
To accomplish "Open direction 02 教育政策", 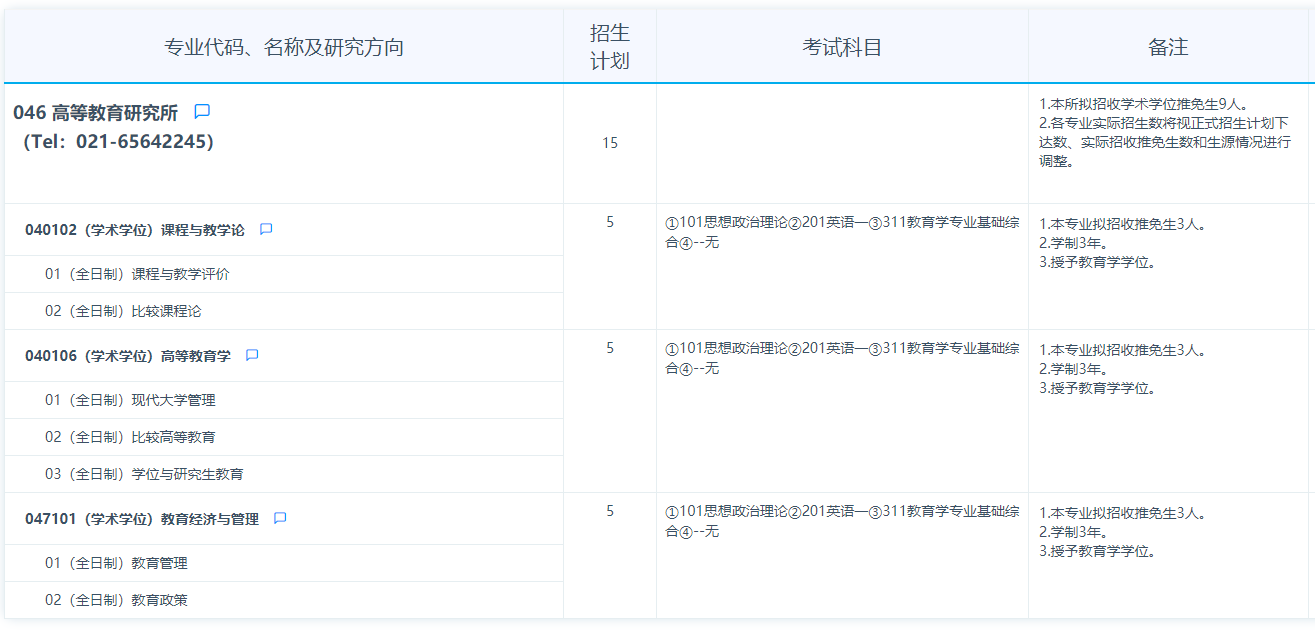I will coord(116,600).
